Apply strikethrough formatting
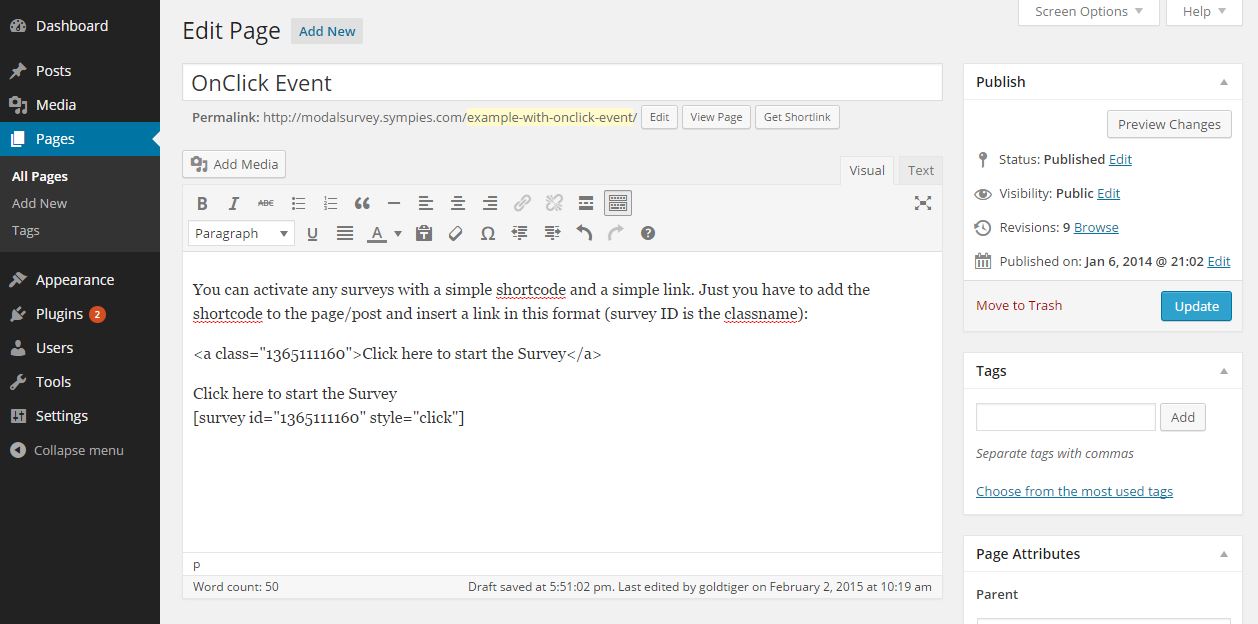The image size is (1258, 624). (266, 203)
